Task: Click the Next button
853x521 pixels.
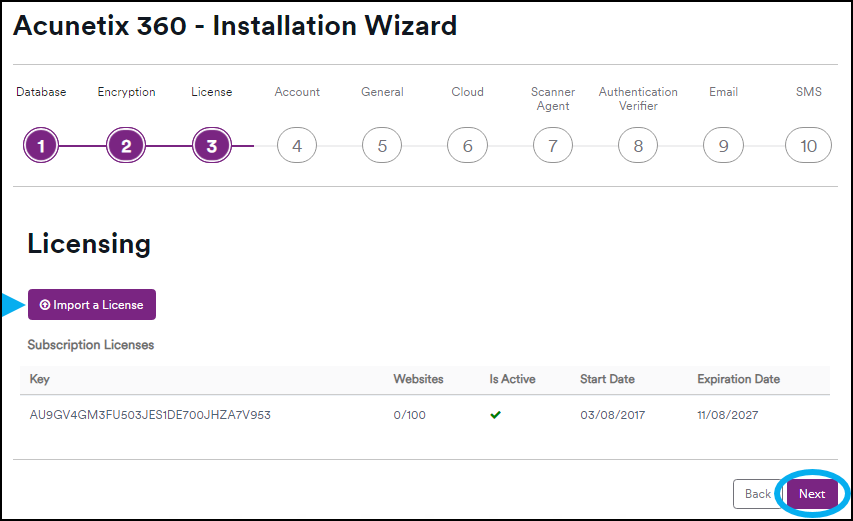Action: click(x=812, y=494)
